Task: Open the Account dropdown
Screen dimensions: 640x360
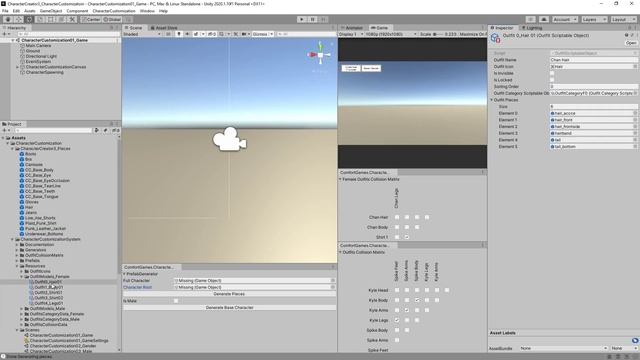Action: (x=565, y=19)
